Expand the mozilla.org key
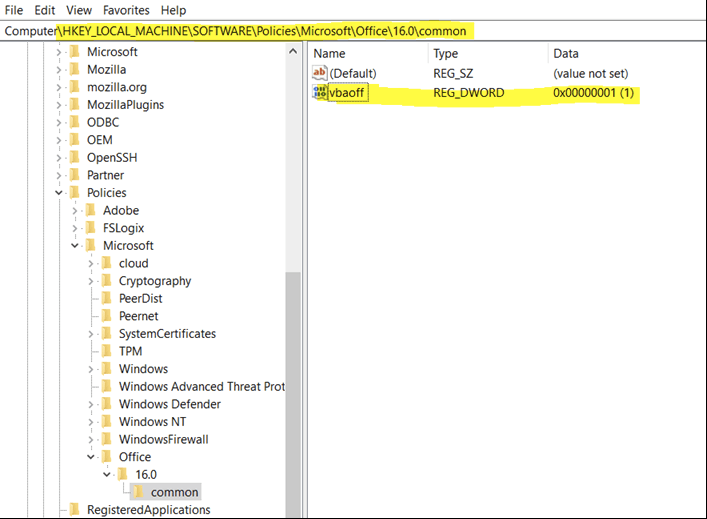Image resolution: width=707 pixels, height=519 pixels. coord(59,87)
